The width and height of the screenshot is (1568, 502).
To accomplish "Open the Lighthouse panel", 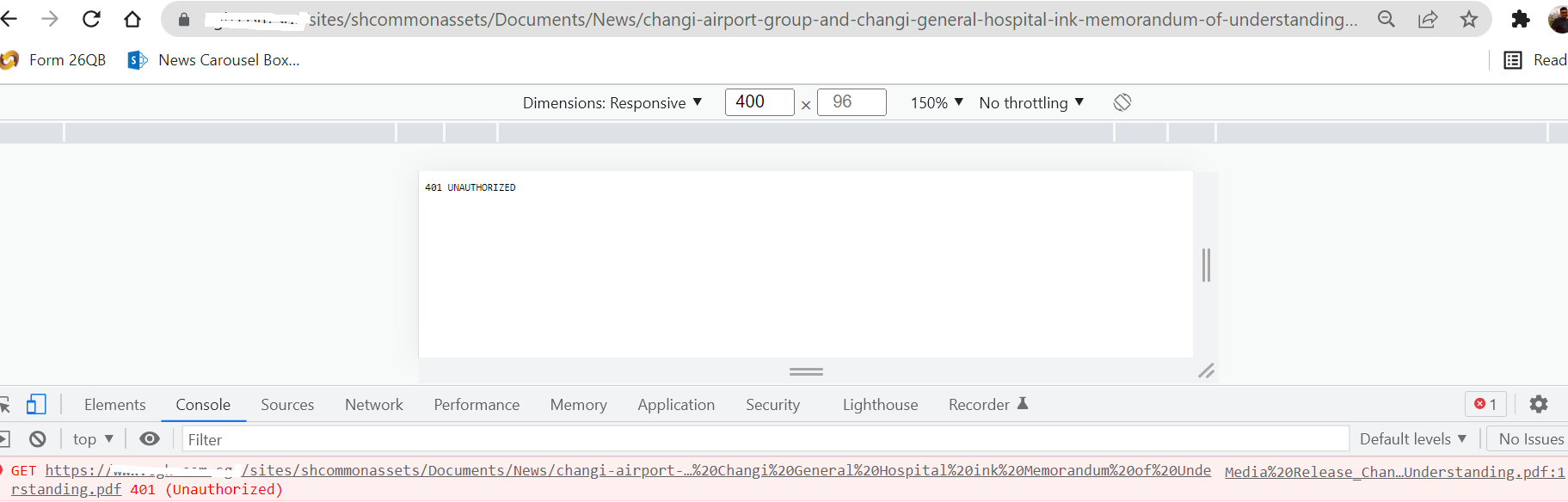I will click(880, 404).
